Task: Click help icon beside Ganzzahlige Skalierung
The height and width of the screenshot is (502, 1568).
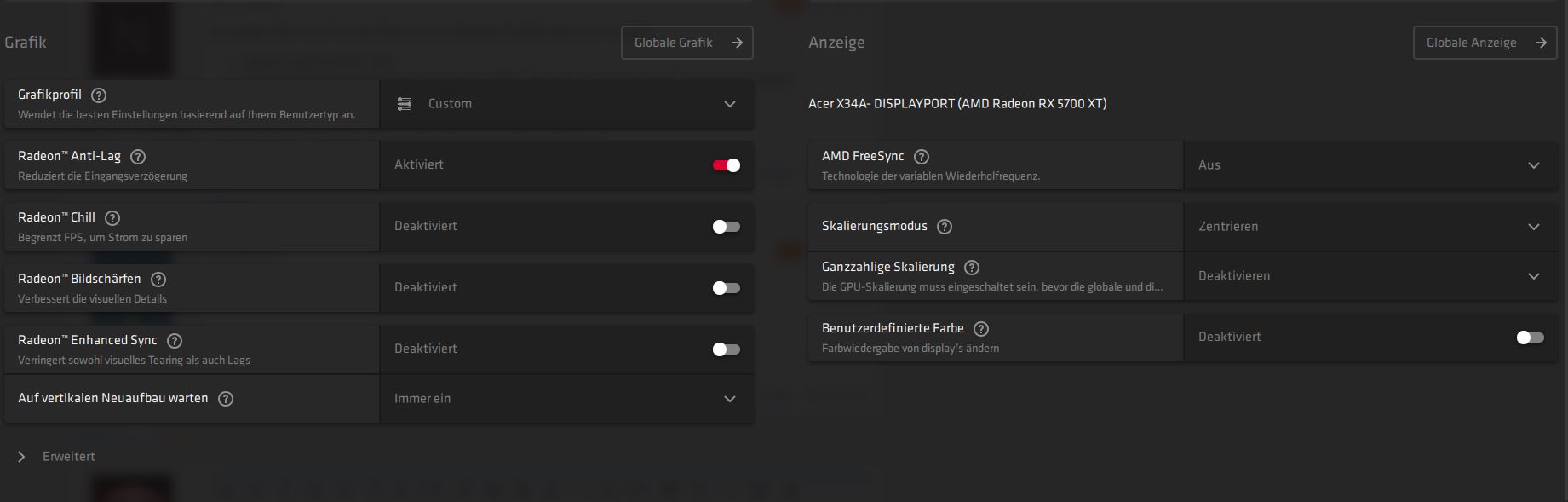Action: point(972,268)
